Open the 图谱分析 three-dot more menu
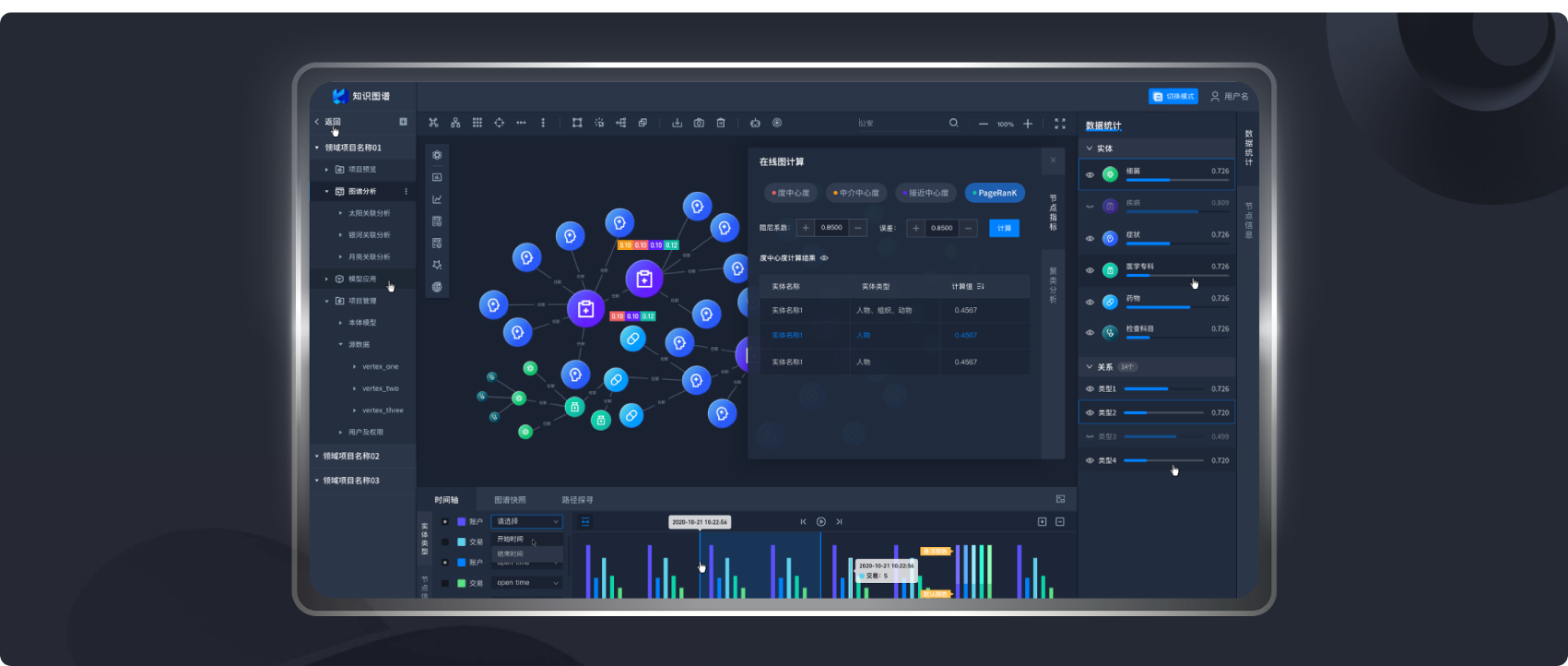The image size is (1568, 666). pyautogui.click(x=406, y=192)
